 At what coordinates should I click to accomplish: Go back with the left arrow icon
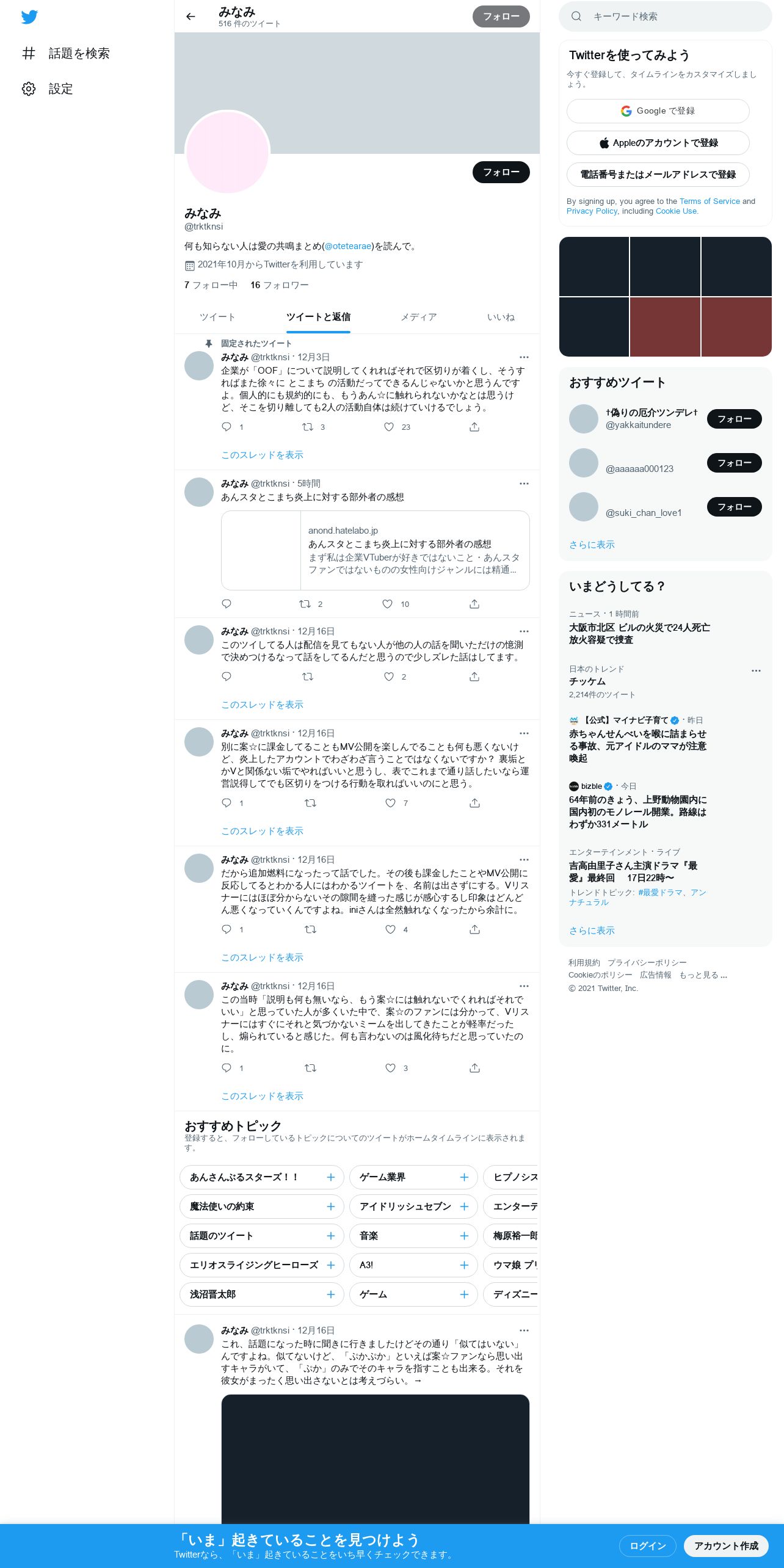click(191, 16)
